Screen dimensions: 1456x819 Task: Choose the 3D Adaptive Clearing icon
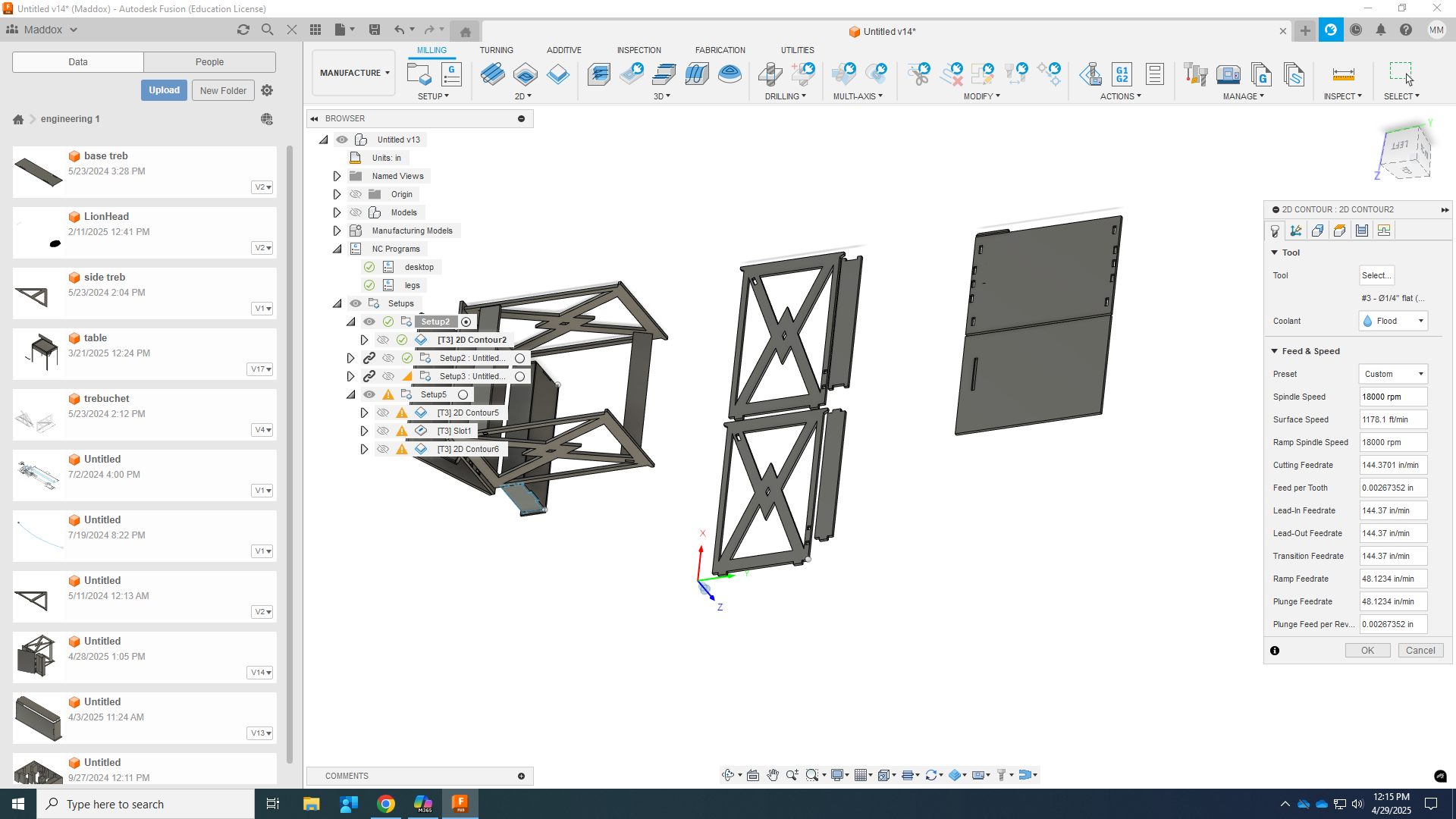(x=599, y=74)
